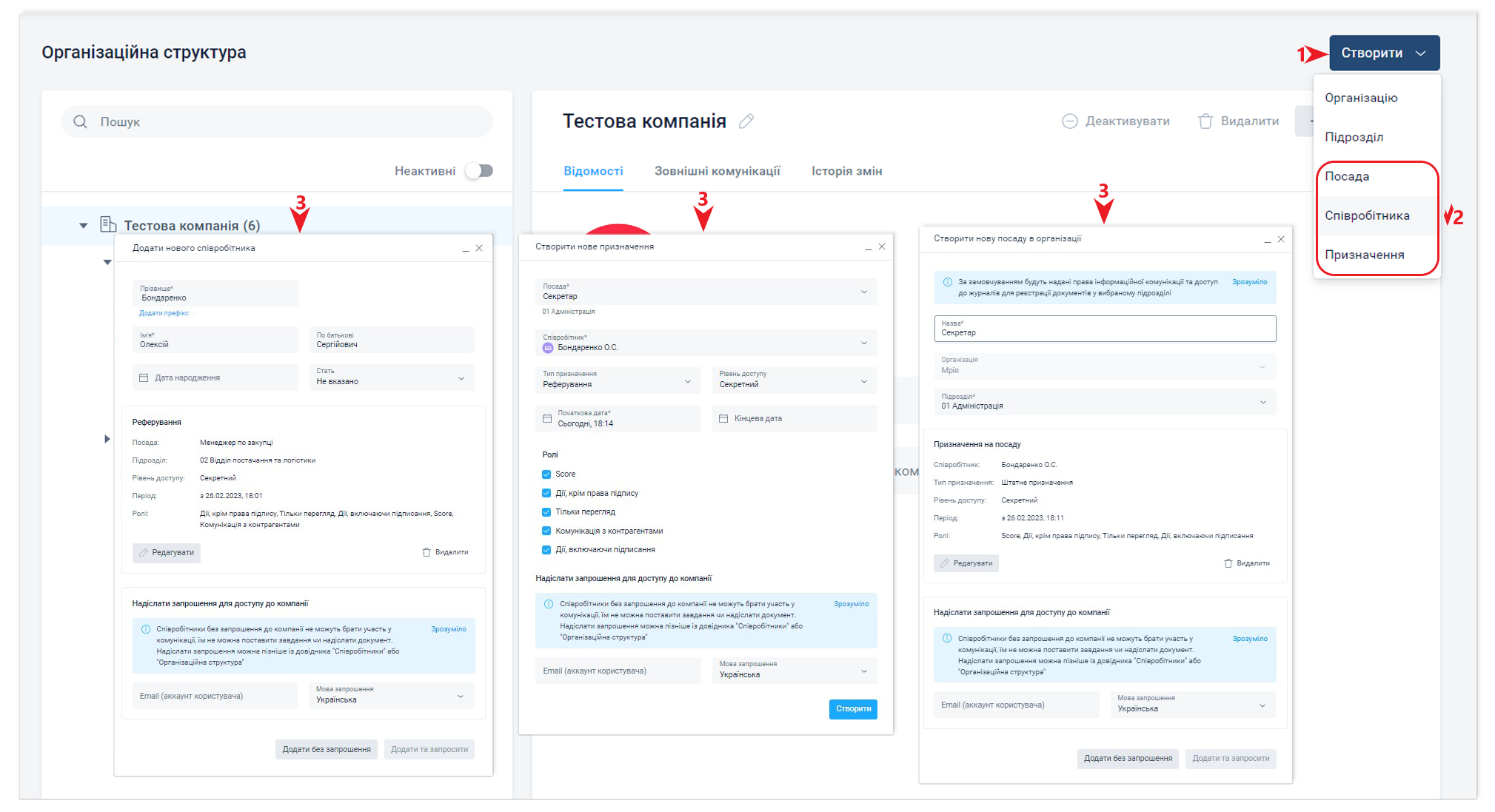Click the Деактивувати minus-circle icon

tap(1069, 121)
